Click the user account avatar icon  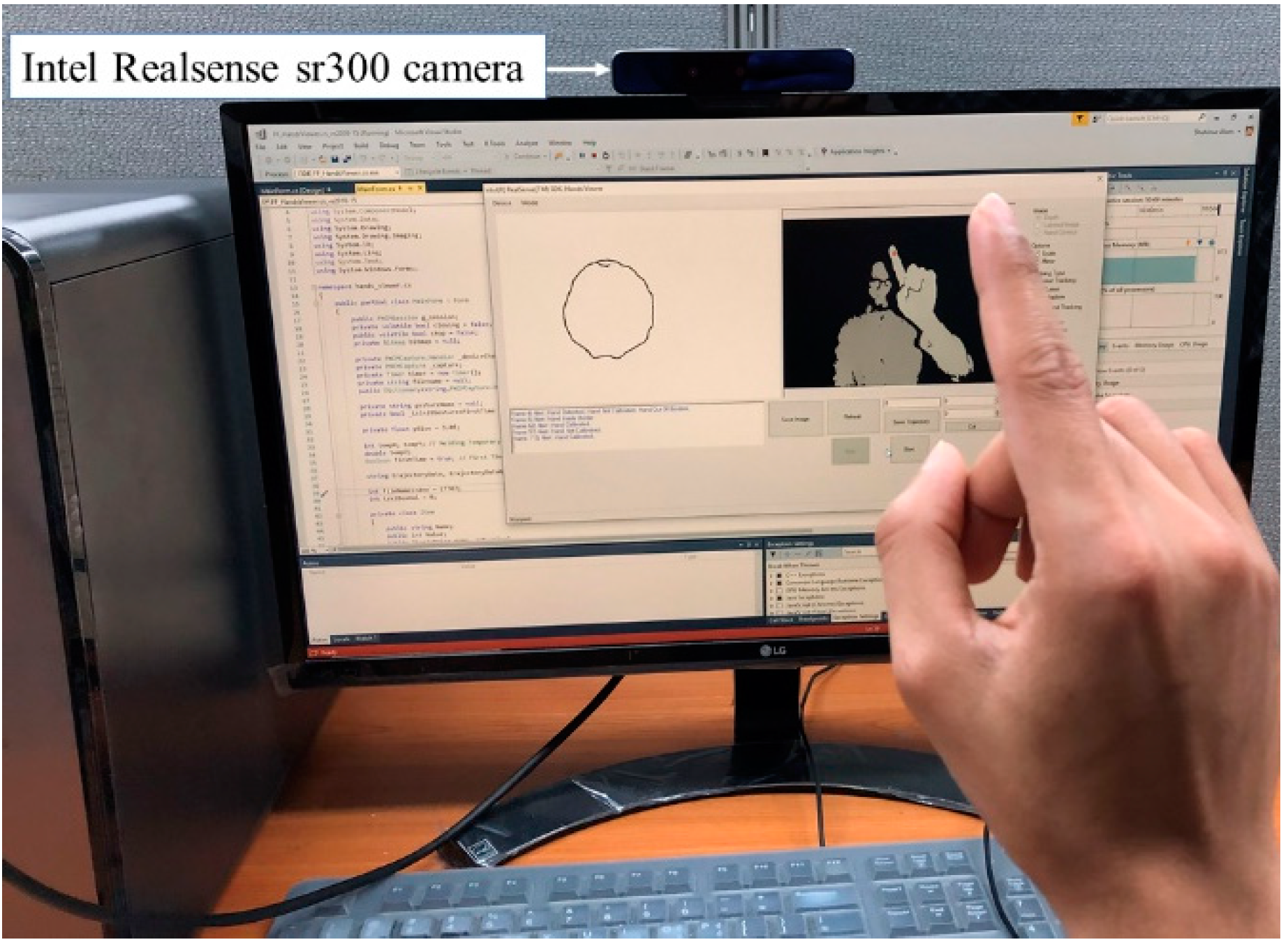coord(1250,131)
